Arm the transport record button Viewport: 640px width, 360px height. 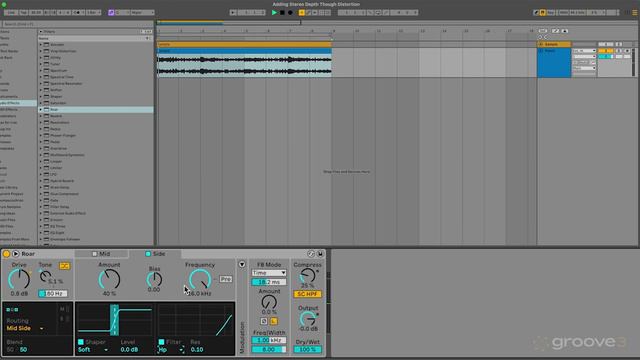(x=290, y=13)
